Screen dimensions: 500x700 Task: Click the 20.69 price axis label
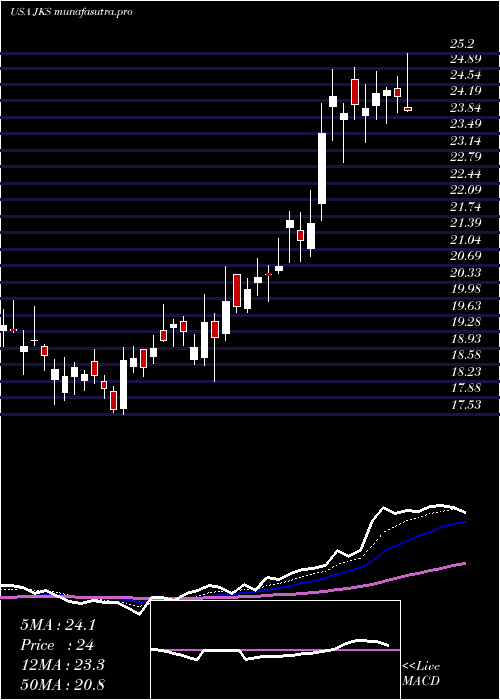pos(465,256)
